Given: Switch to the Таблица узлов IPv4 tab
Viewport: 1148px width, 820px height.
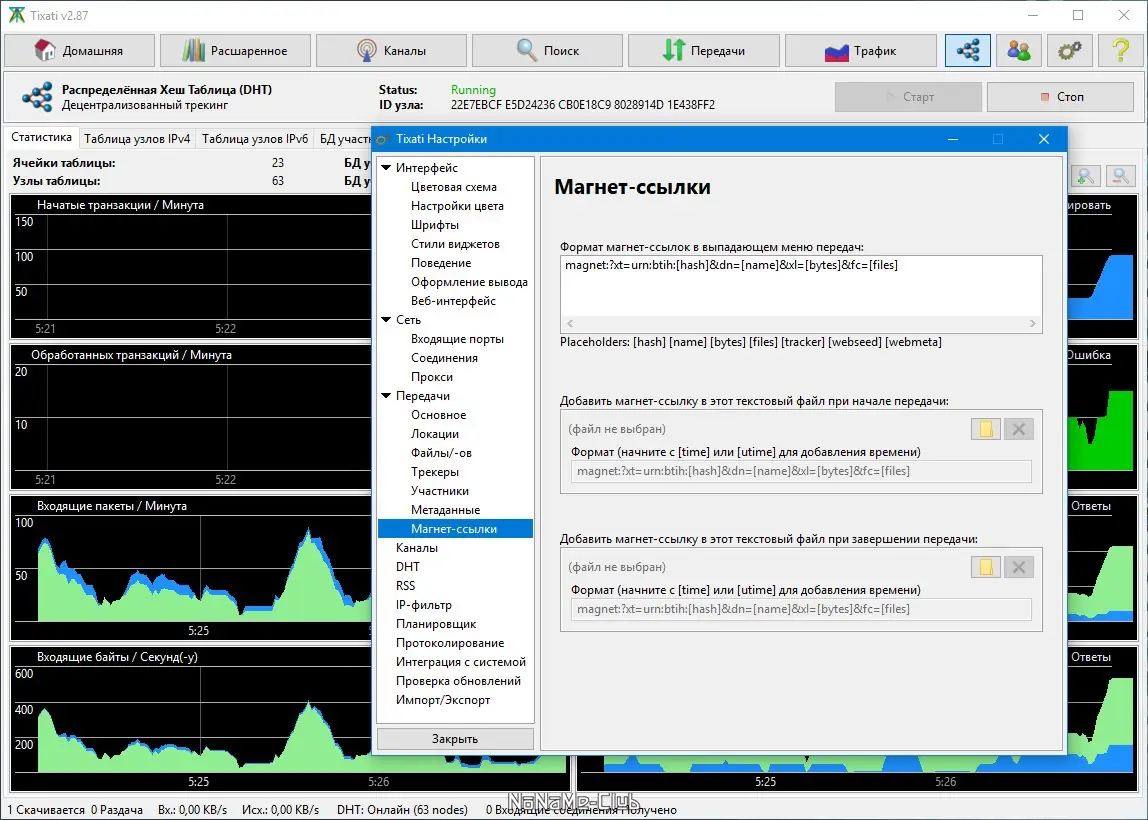Looking at the screenshot, I should point(137,138).
